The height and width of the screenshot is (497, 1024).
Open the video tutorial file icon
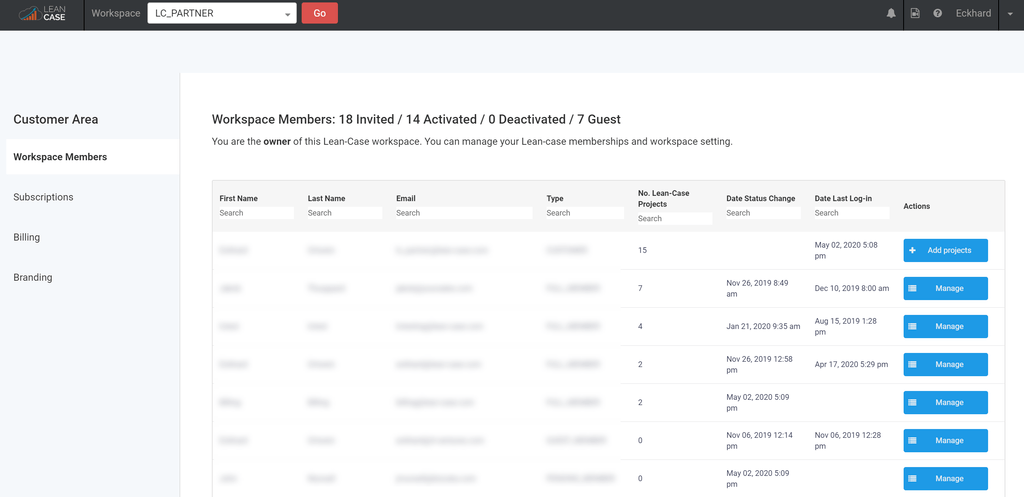click(x=915, y=14)
